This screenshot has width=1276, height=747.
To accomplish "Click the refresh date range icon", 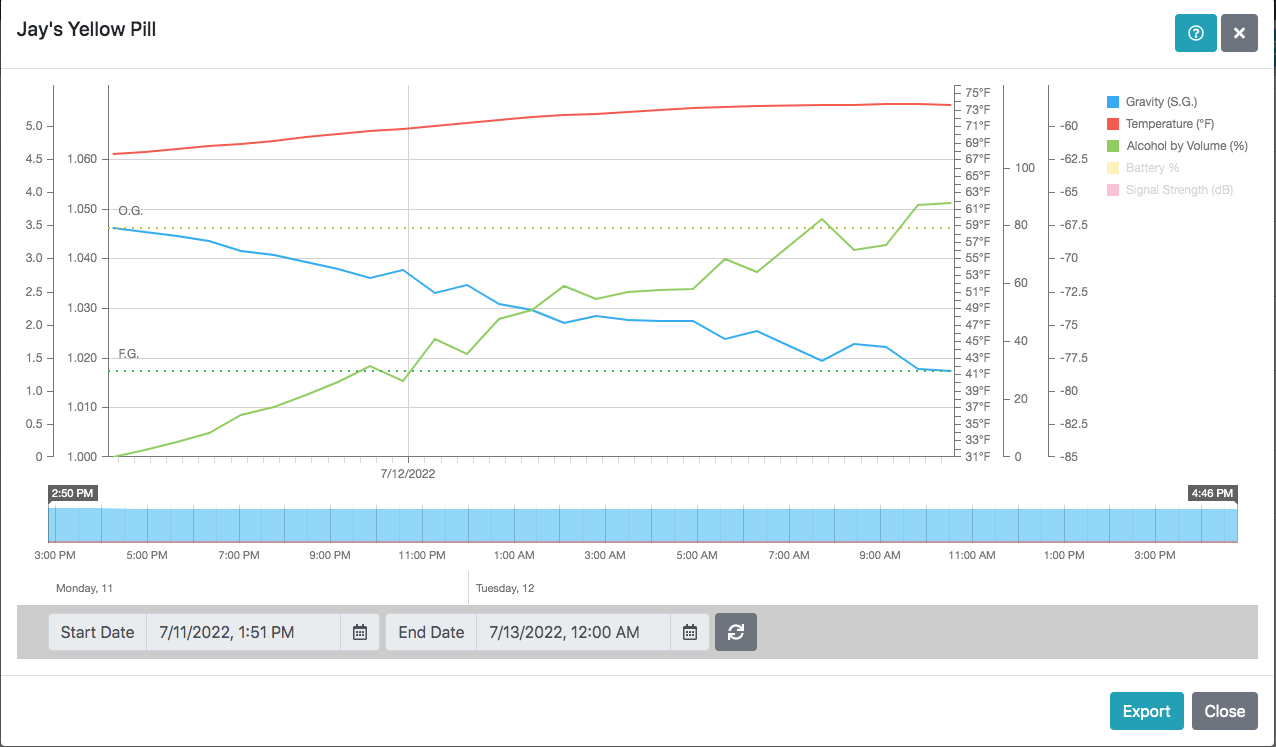I will pyautogui.click(x=736, y=632).
